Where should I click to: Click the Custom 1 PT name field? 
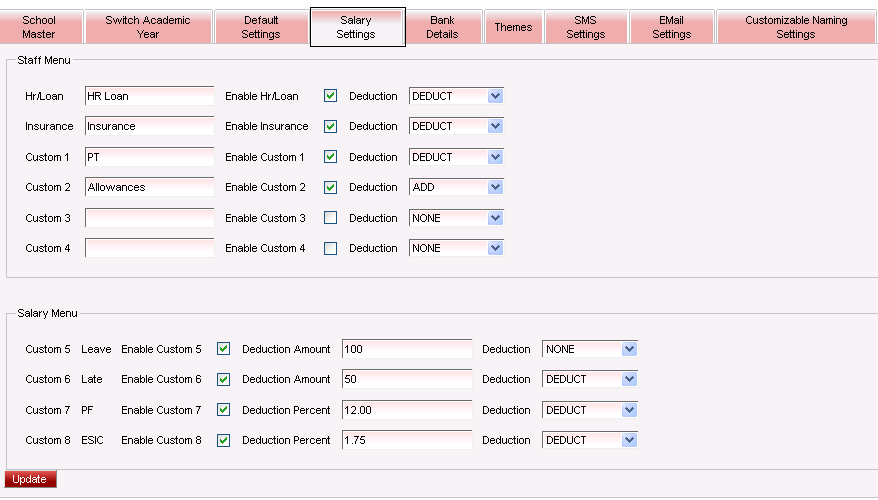149,157
